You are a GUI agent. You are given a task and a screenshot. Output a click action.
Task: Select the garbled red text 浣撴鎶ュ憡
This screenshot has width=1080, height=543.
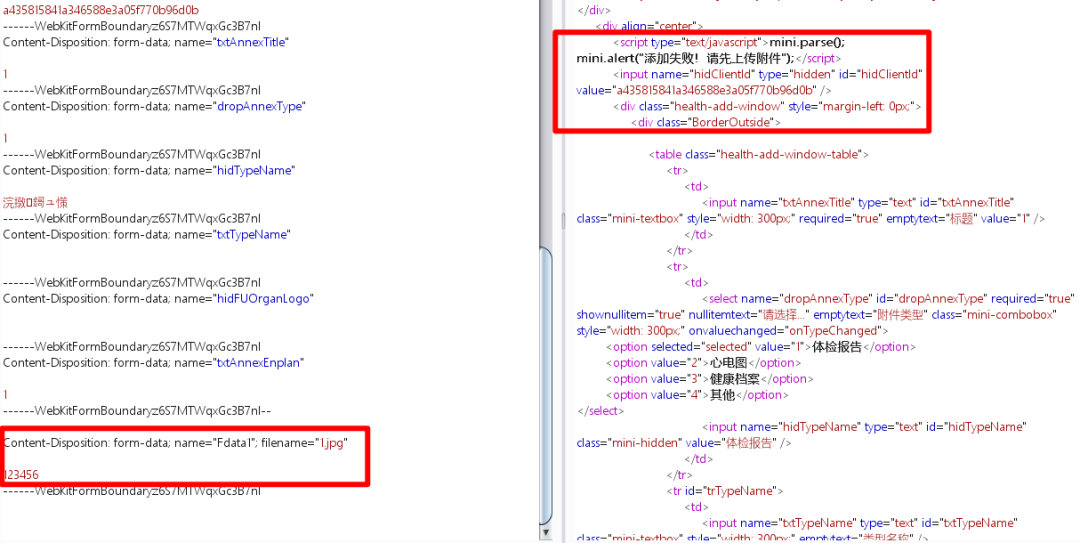(35, 203)
